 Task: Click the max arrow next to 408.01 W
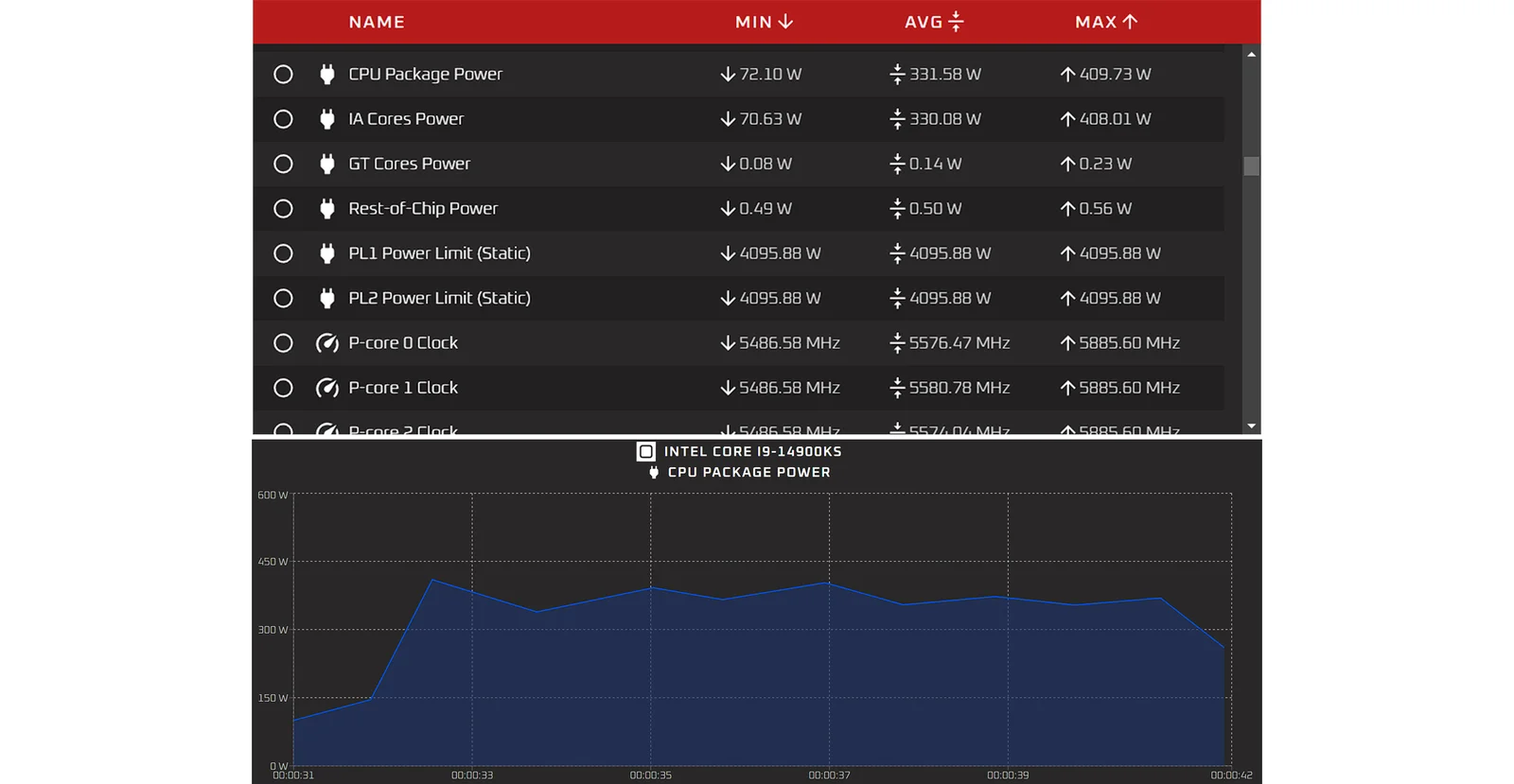pyautogui.click(x=1067, y=119)
